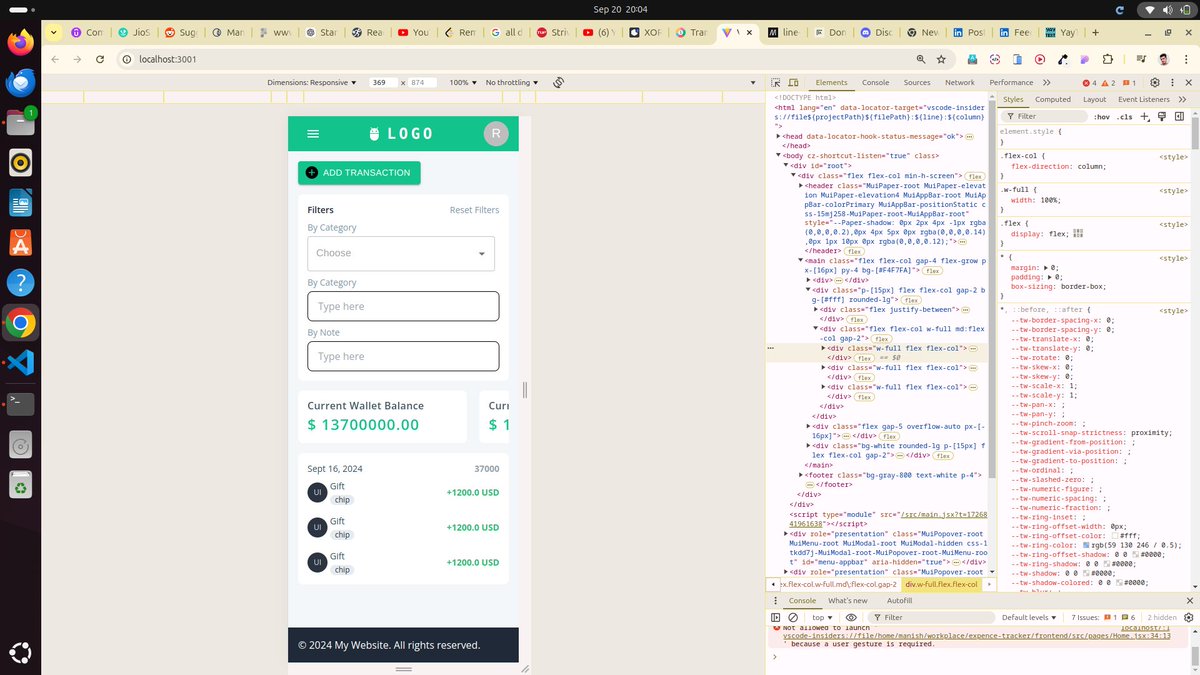Toggle the device toolbar icon in DevTools
Screen dimensions: 1200x675
coord(795,83)
